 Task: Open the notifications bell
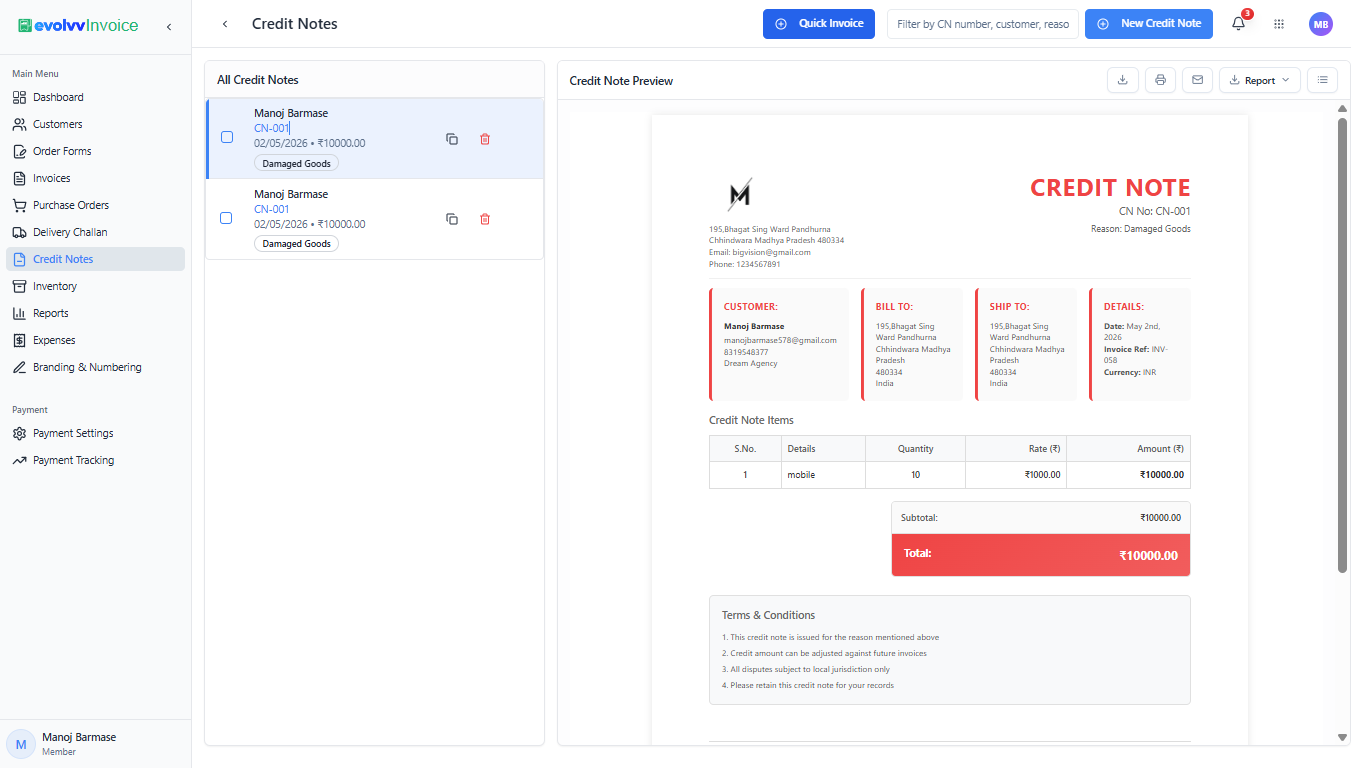coord(1239,24)
